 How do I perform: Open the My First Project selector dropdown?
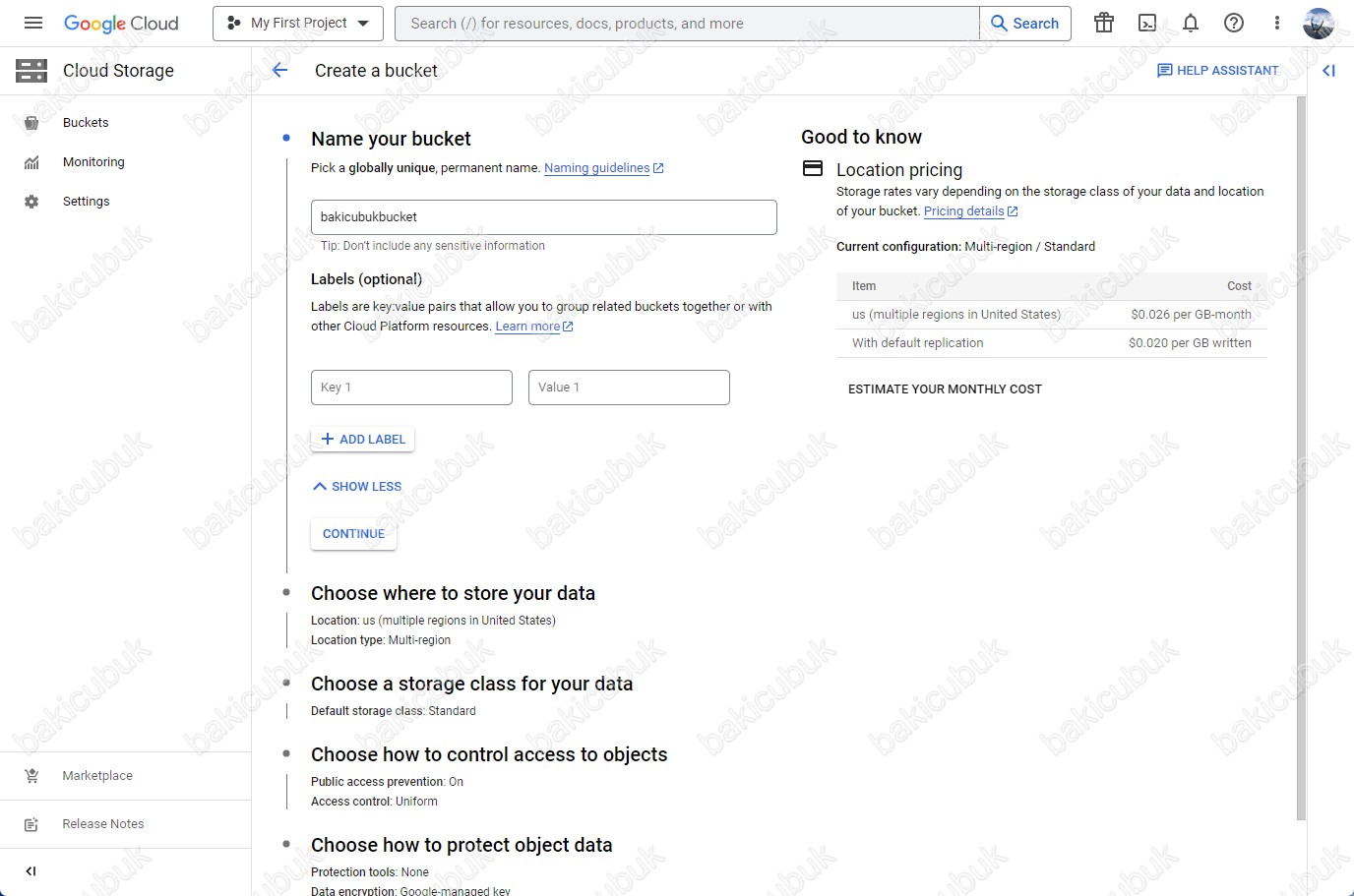pos(298,23)
